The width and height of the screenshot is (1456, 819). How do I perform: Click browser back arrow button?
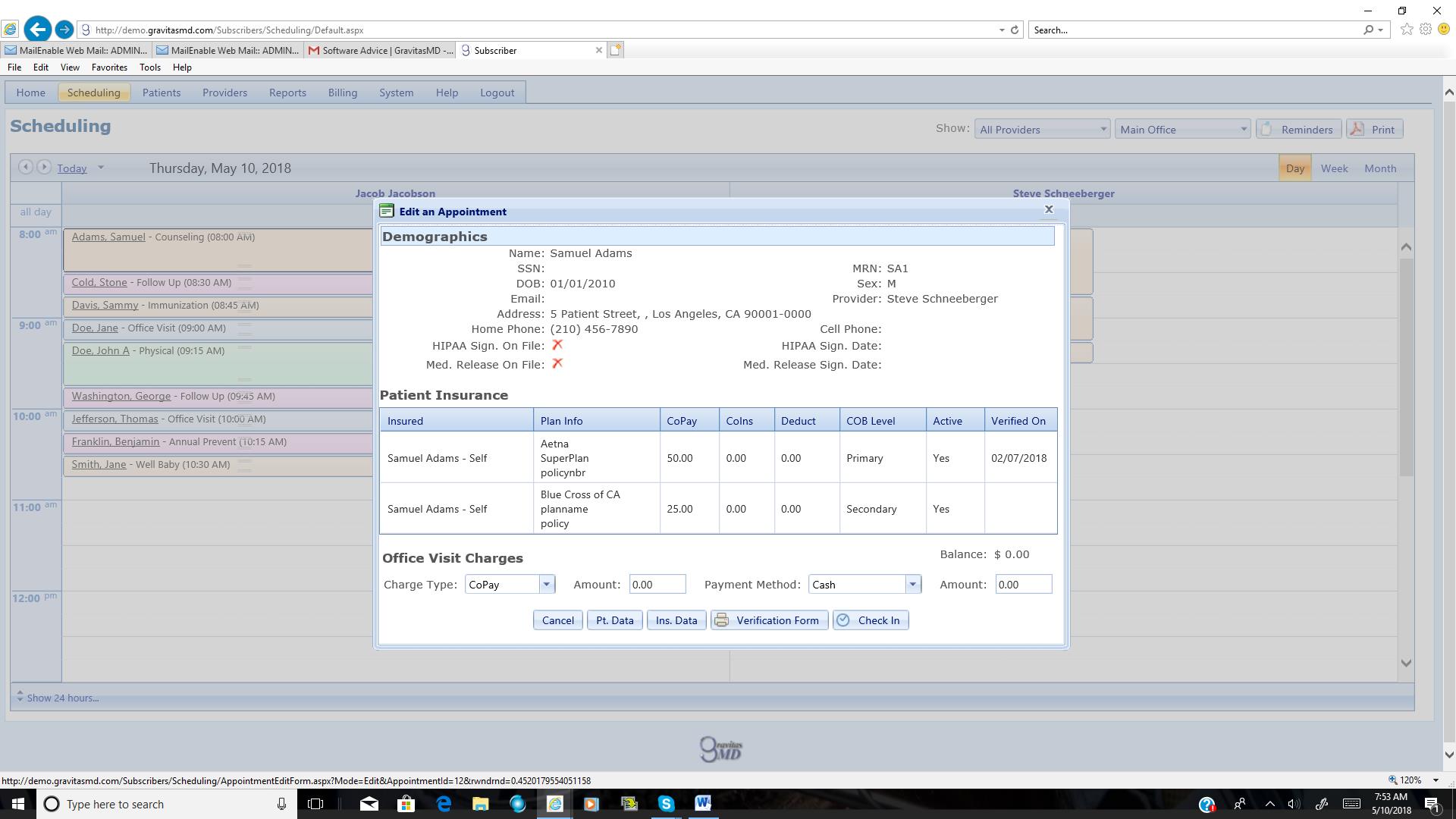pyautogui.click(x=37, y=30)
